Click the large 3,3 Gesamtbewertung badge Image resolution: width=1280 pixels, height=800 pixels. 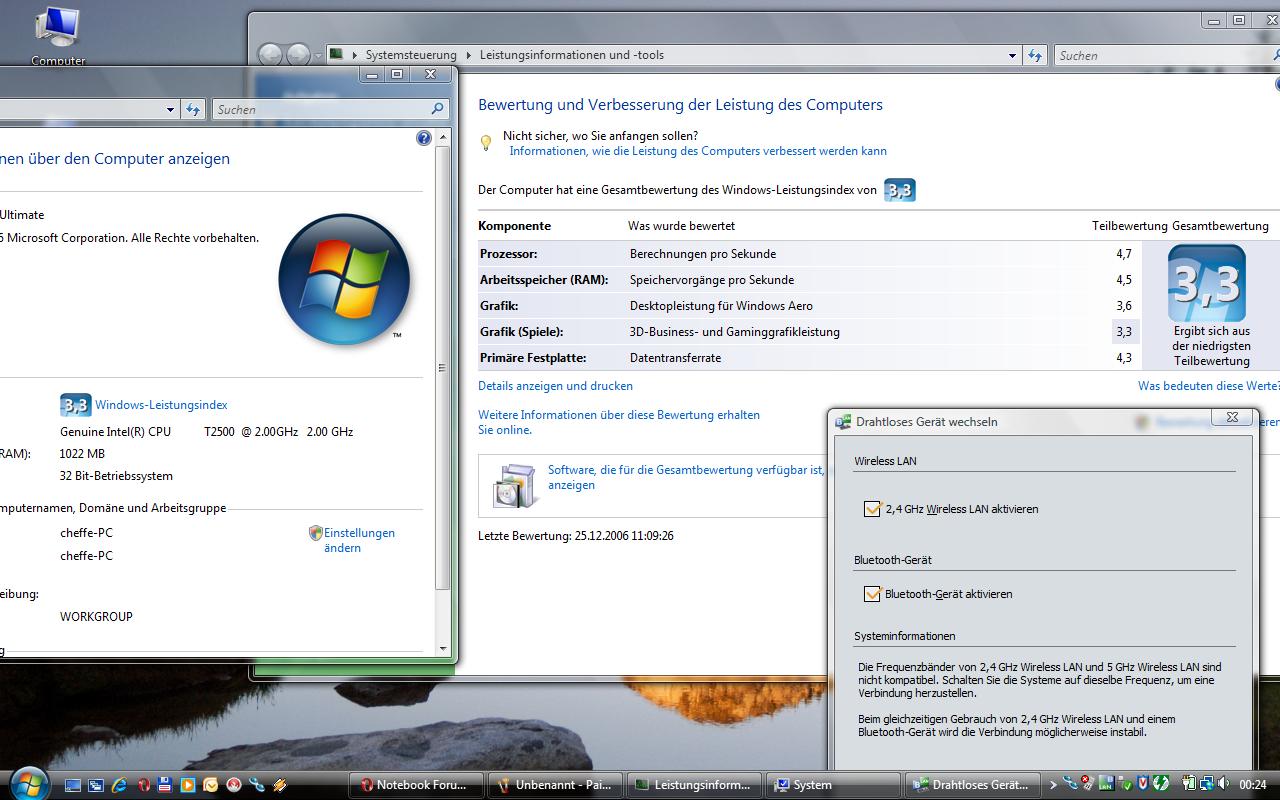click(1207, 283)
